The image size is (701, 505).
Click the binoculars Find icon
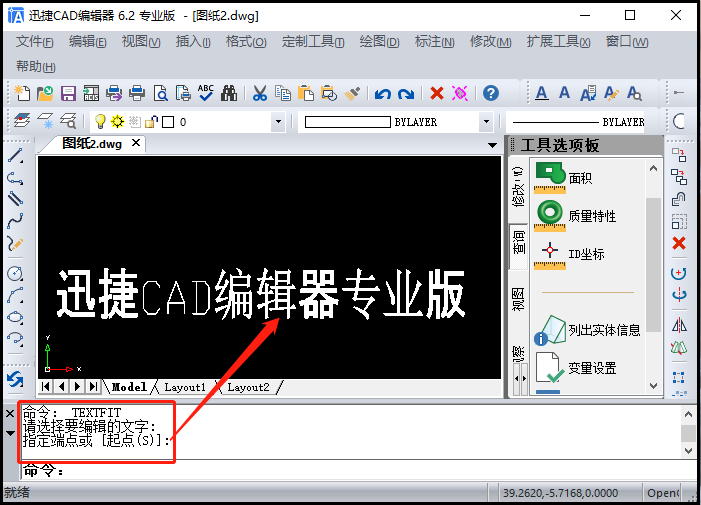(229, 93)
